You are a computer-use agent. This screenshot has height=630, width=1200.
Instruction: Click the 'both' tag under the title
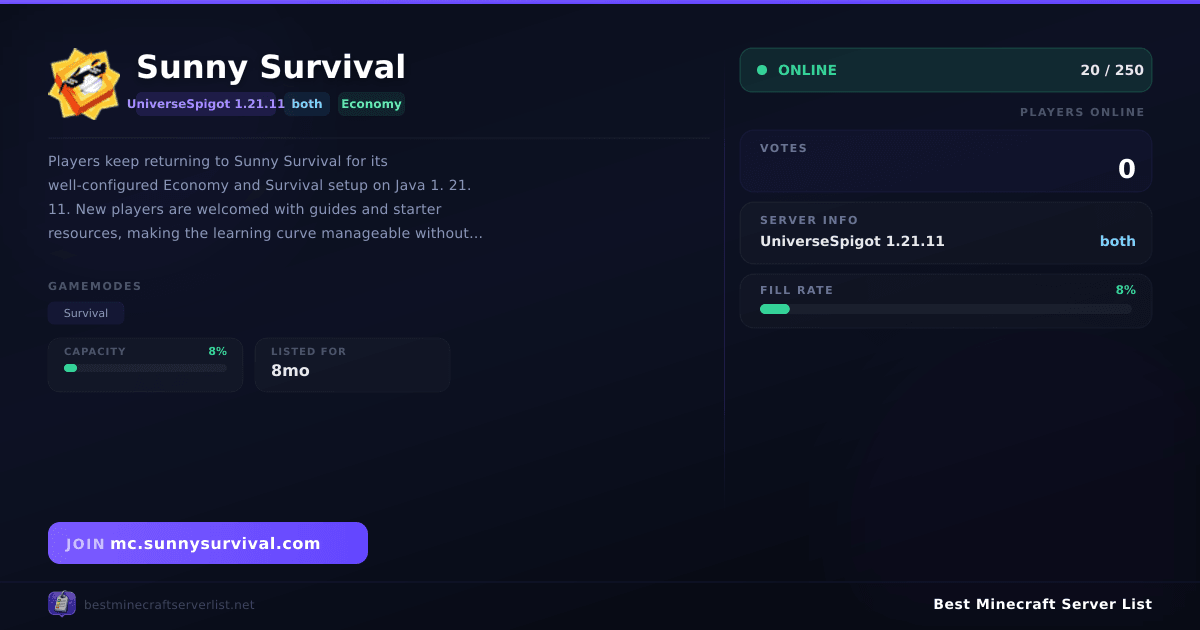pyautogui.click(x=307, y=104)
